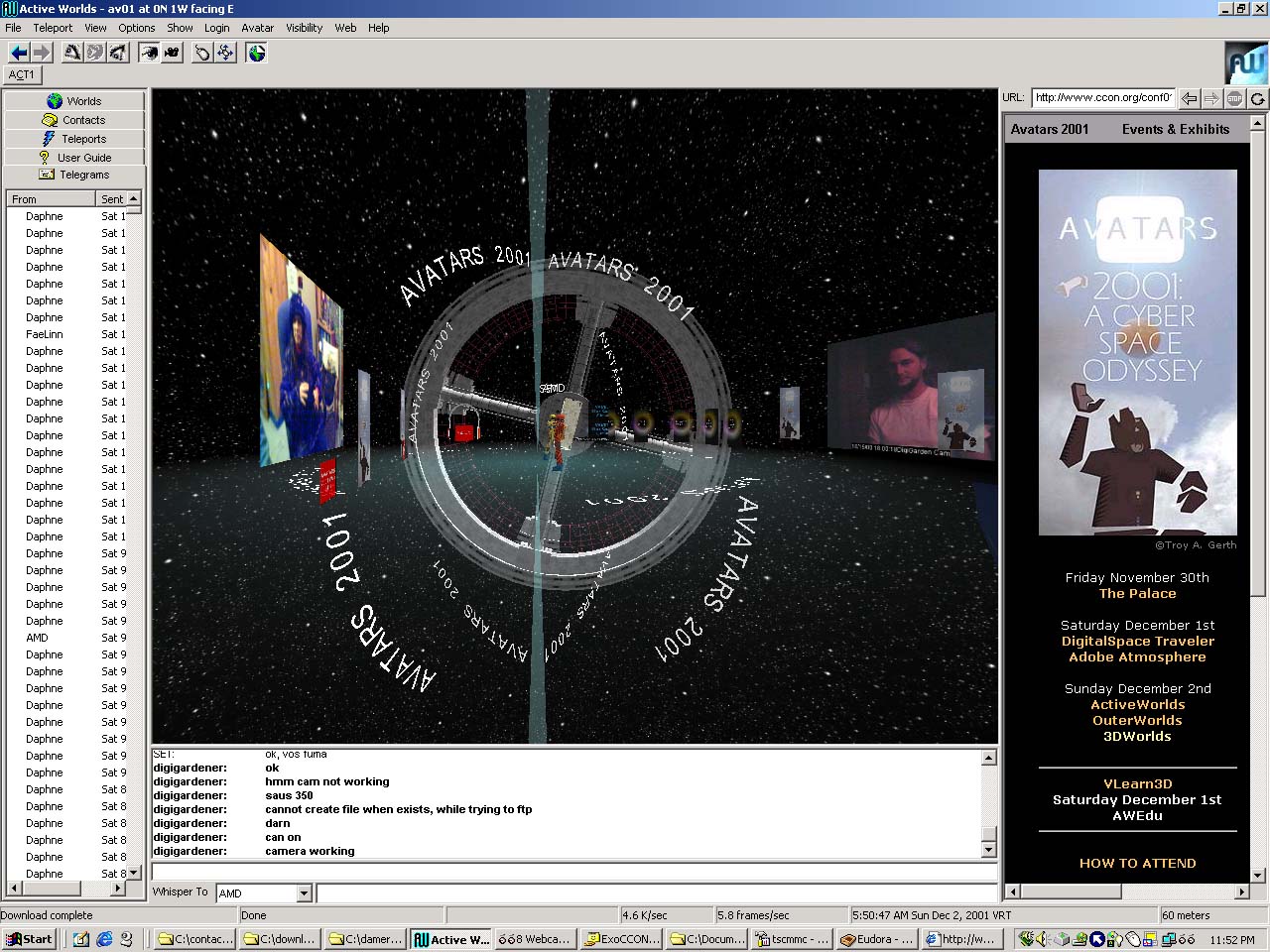The width and height of the screenshot is (1270, 952).
Task: Open the Visibility menu
Action: [304, 28]
